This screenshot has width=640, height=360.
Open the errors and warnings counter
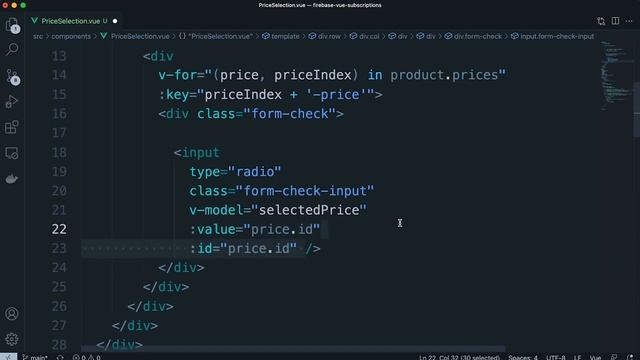coord(86,357)
